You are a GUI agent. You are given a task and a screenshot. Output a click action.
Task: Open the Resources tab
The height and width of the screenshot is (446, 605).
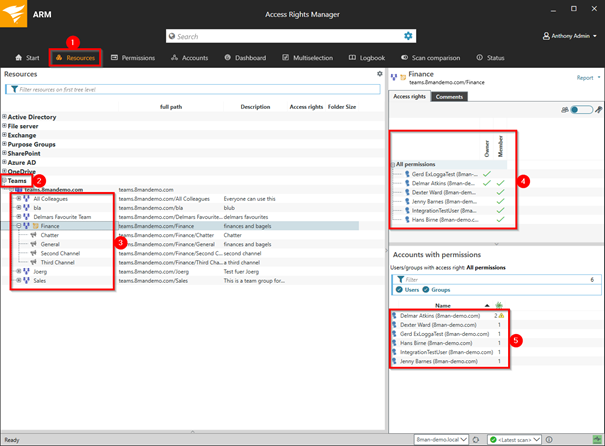tap(75, 58)
